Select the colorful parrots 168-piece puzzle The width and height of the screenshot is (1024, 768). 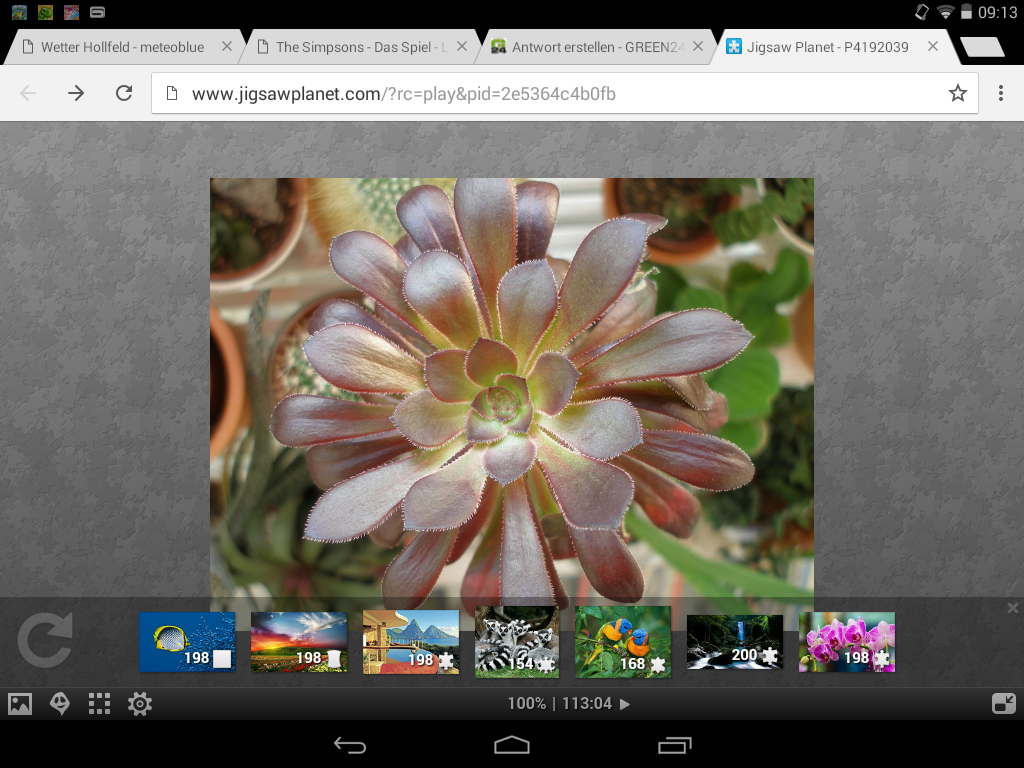pyautogui.click(x=623, y=642)
